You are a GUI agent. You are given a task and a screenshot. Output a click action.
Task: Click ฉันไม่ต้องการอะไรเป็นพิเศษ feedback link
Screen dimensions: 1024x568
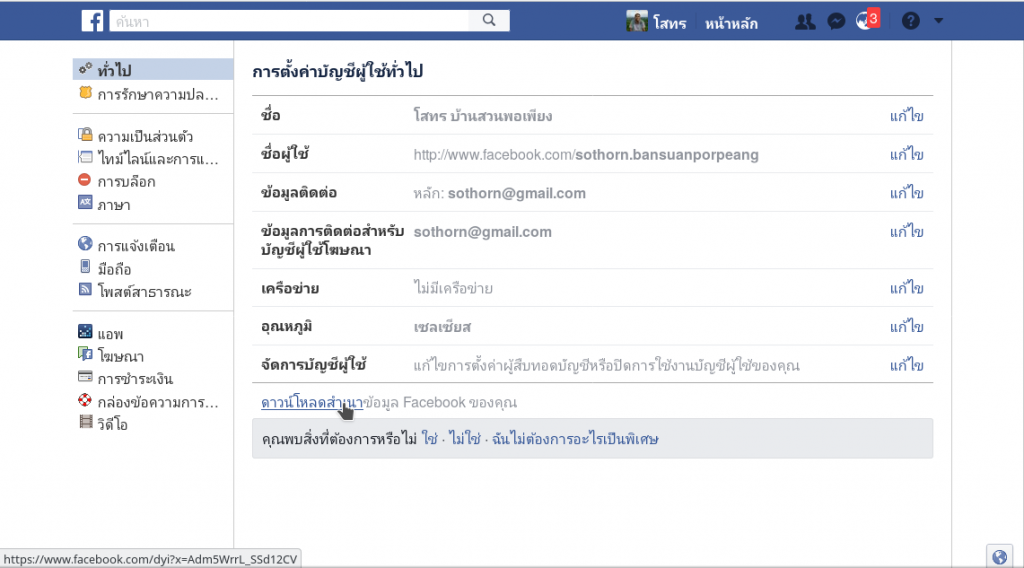[x=575, y=439]
